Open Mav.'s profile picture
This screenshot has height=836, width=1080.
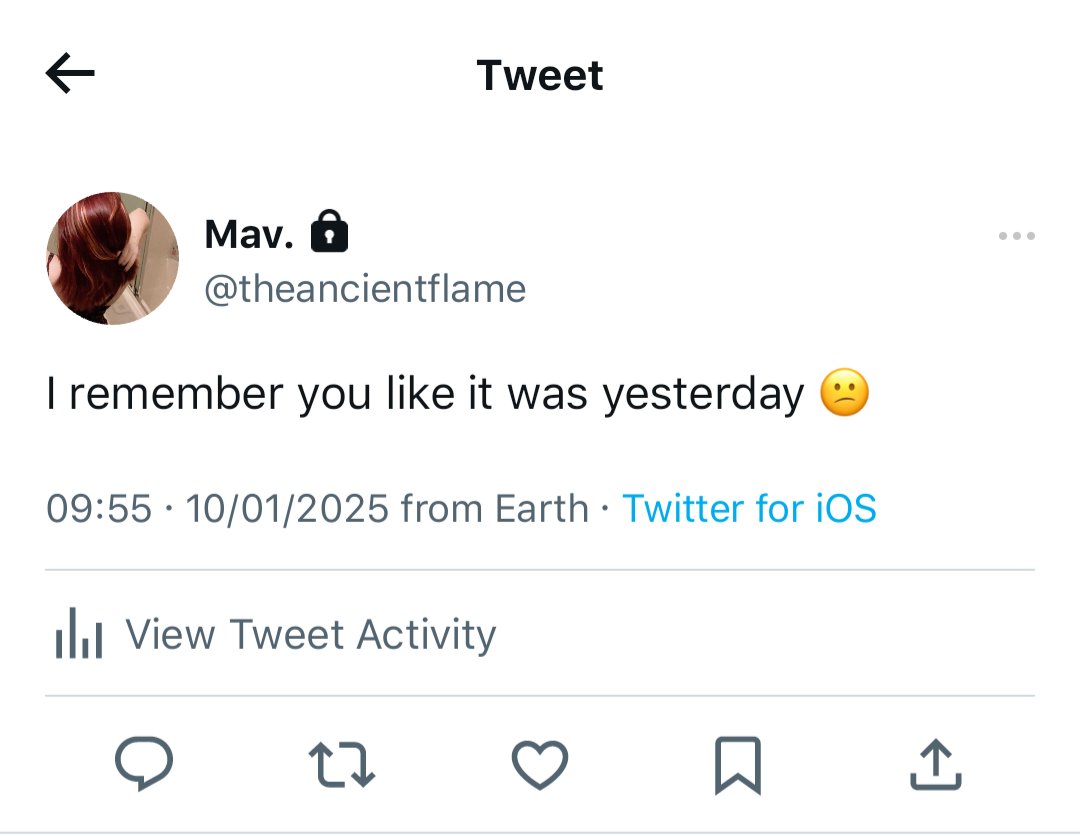point(112,258)
